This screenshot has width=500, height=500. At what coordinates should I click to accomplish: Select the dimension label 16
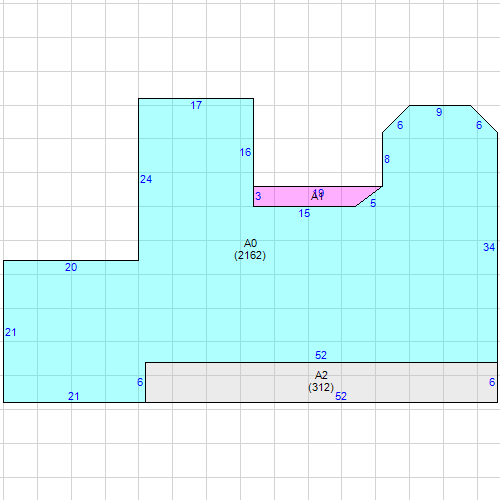pyautogui.click(x=245, y=152)
